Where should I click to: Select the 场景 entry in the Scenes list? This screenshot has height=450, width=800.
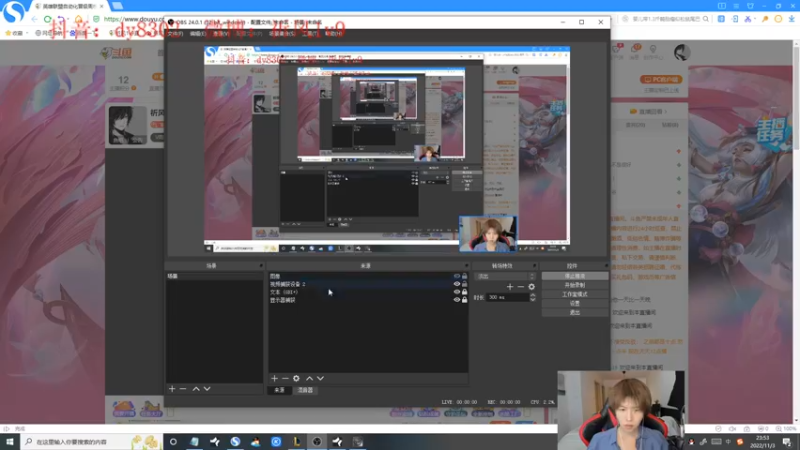coord(214,276)
